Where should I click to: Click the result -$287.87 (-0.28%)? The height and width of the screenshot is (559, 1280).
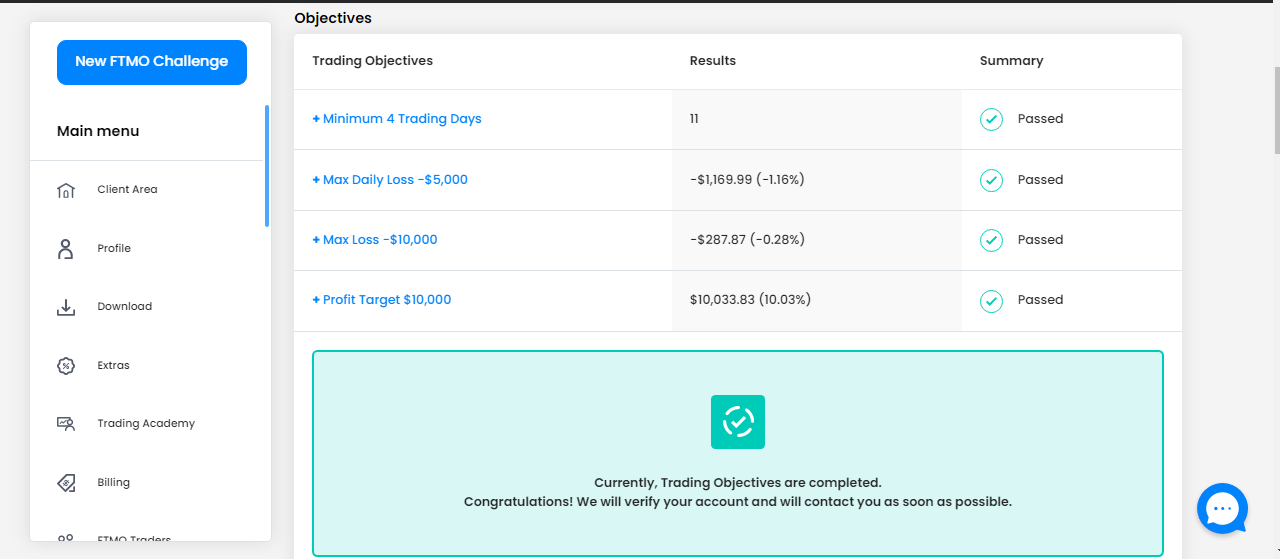click(x=747, y=240)
